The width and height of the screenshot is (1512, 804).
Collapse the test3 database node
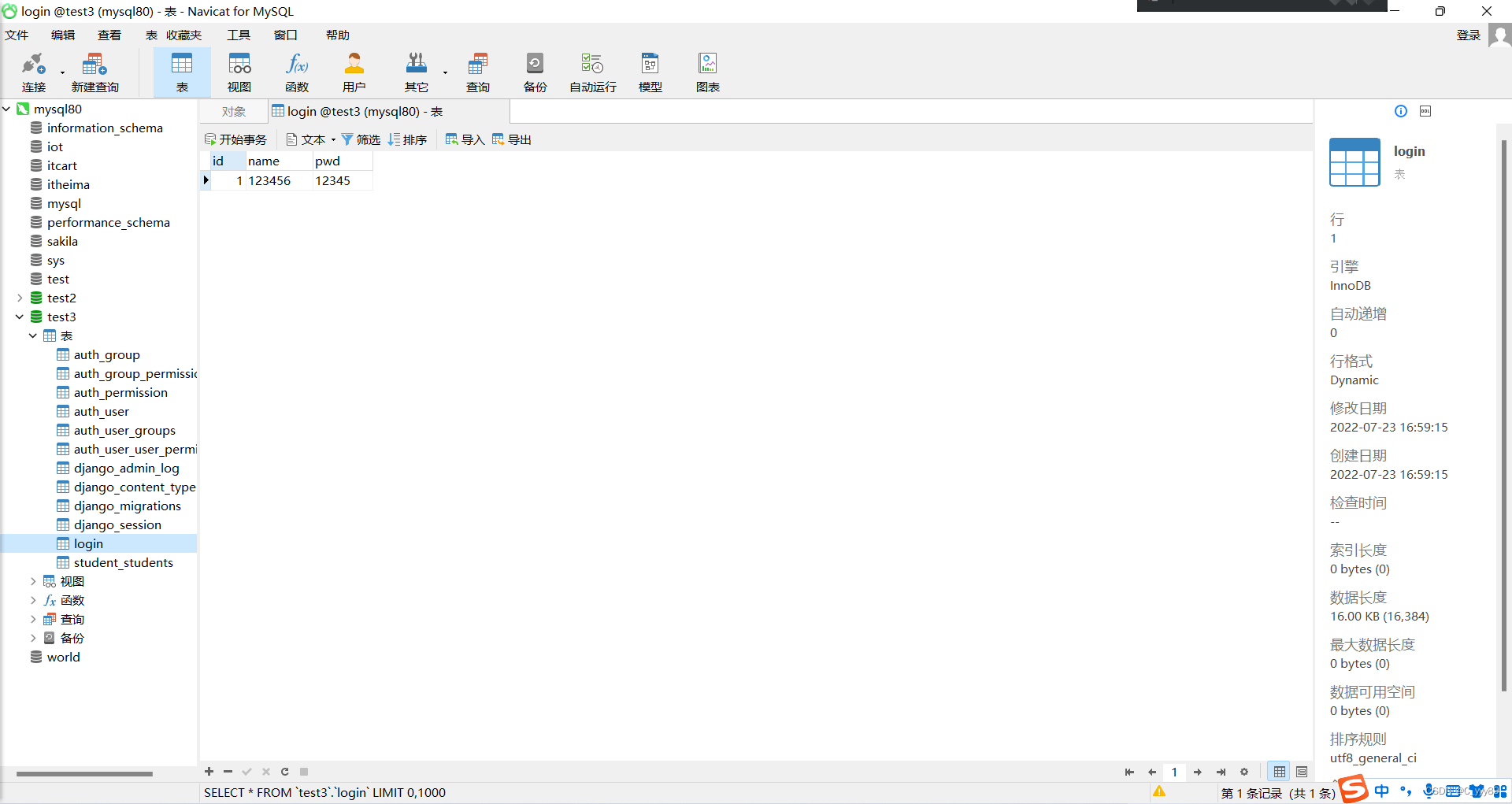(x=19, y=317)
